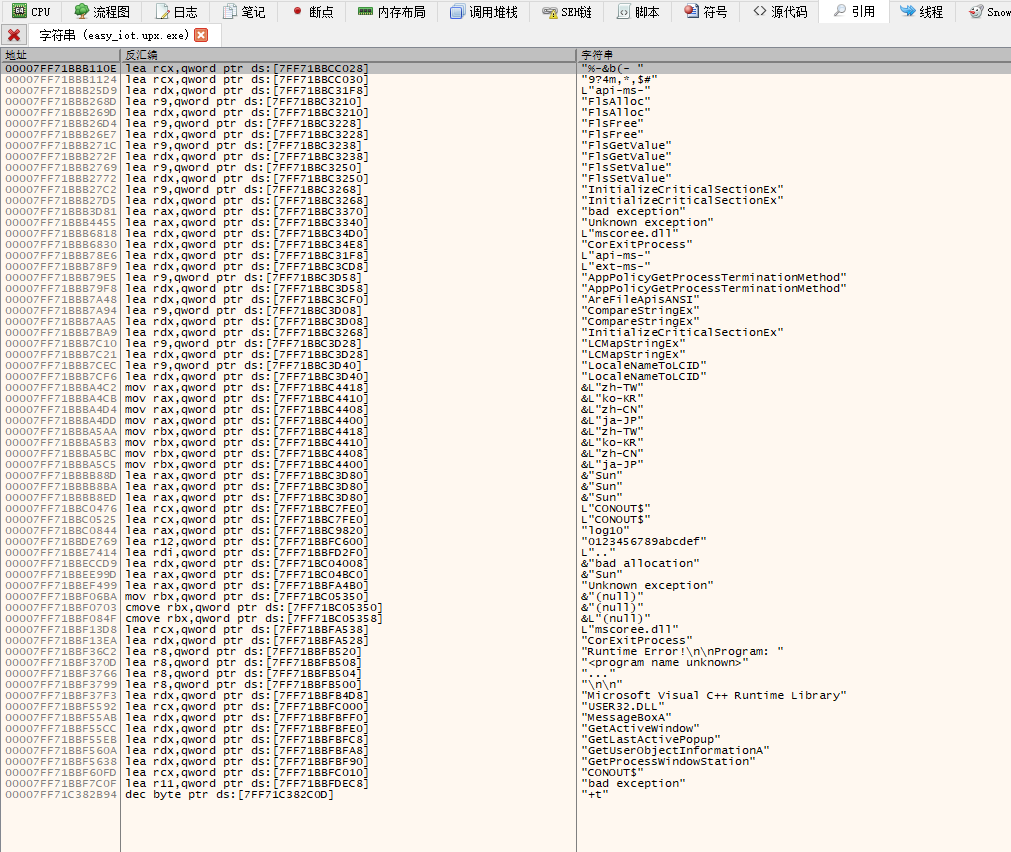The height and width of the screenshot is (852, 1011).
Task: Close the 字符串 (easy_iot.upx.exe) sub-tab
Action: (x=201, y=35)
